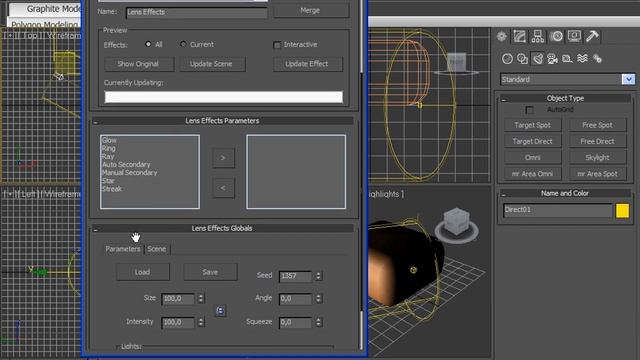Open the Standard light type dropdown
640x360 pixels.
click(x=628, y=79)
